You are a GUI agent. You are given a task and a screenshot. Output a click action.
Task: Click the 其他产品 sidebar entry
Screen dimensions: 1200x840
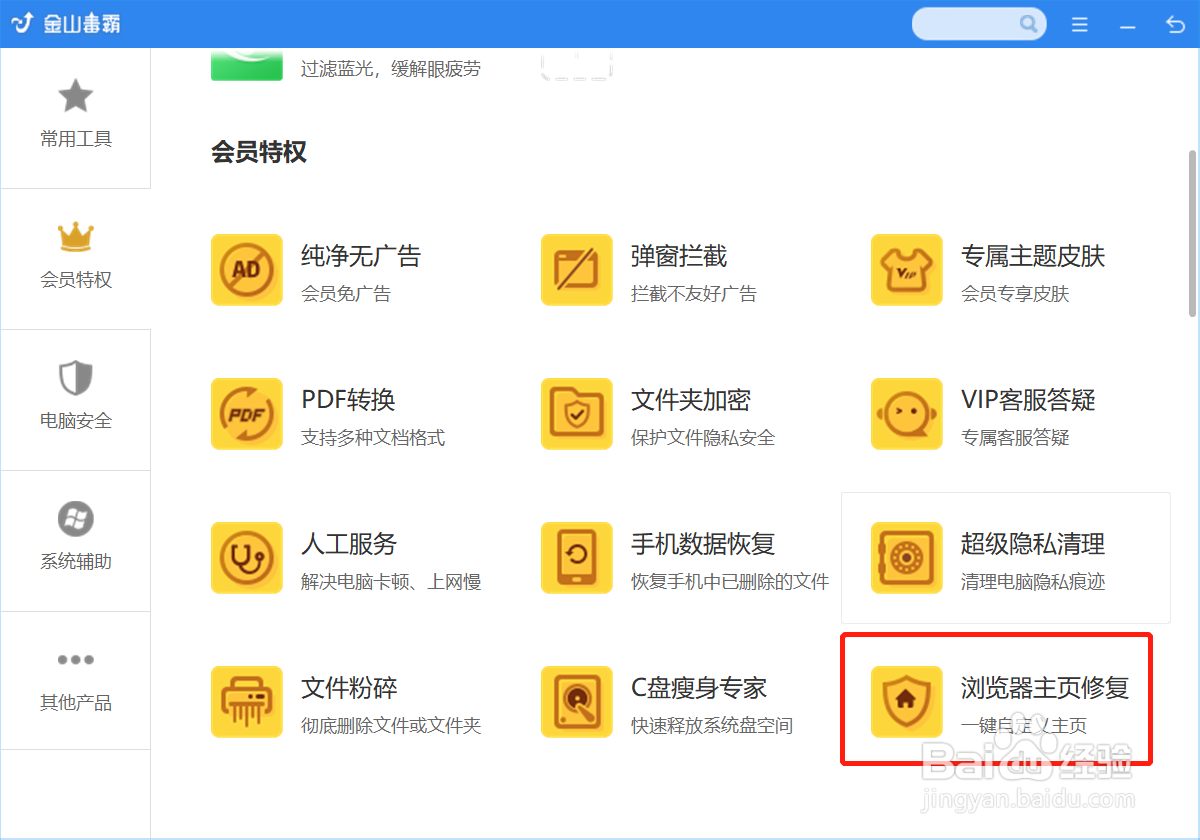pyautogui.click(x=75, y=681)
